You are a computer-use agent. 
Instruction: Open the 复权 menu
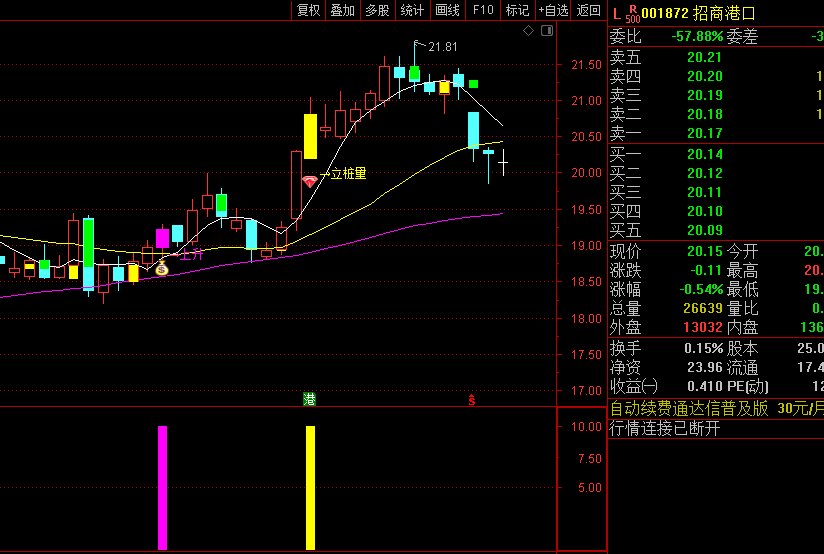pos(308,10)
